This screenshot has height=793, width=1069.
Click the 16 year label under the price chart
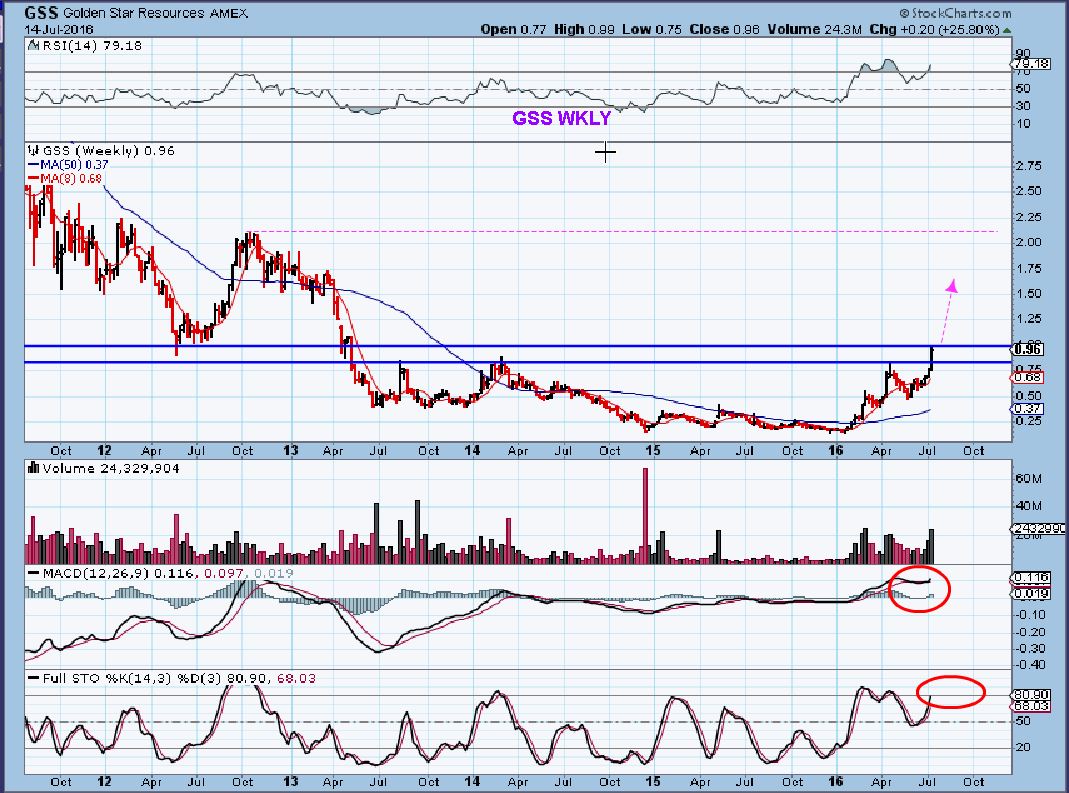click(x=836, y=450)
